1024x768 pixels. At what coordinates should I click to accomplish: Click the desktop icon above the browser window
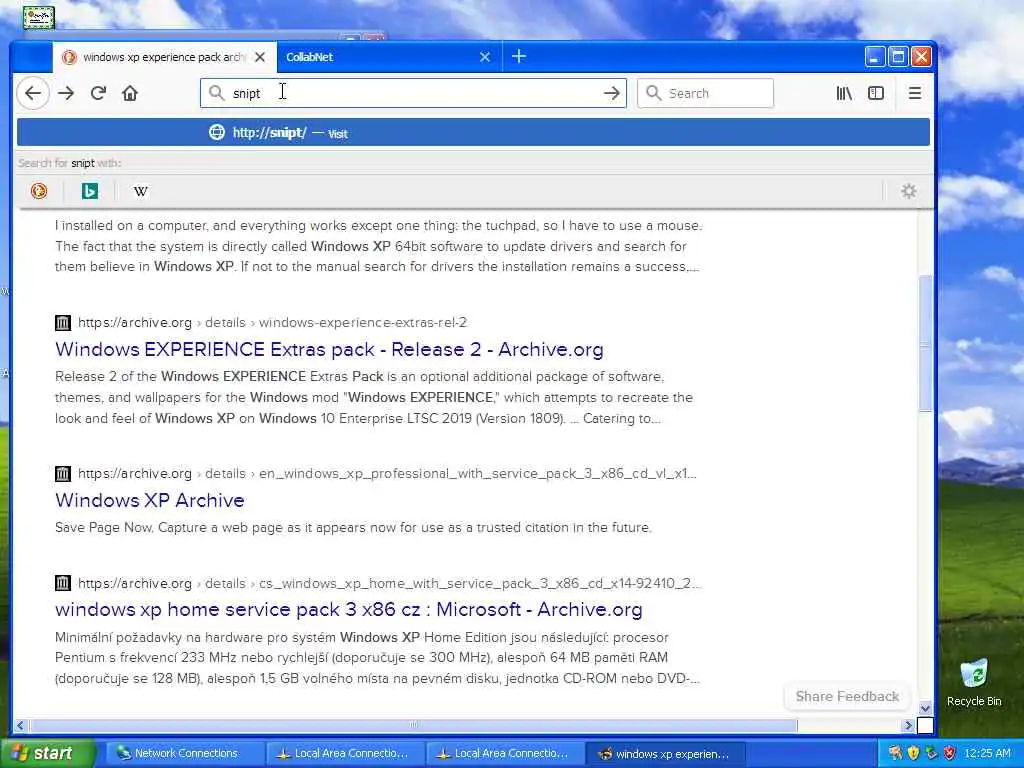(39, 17)
